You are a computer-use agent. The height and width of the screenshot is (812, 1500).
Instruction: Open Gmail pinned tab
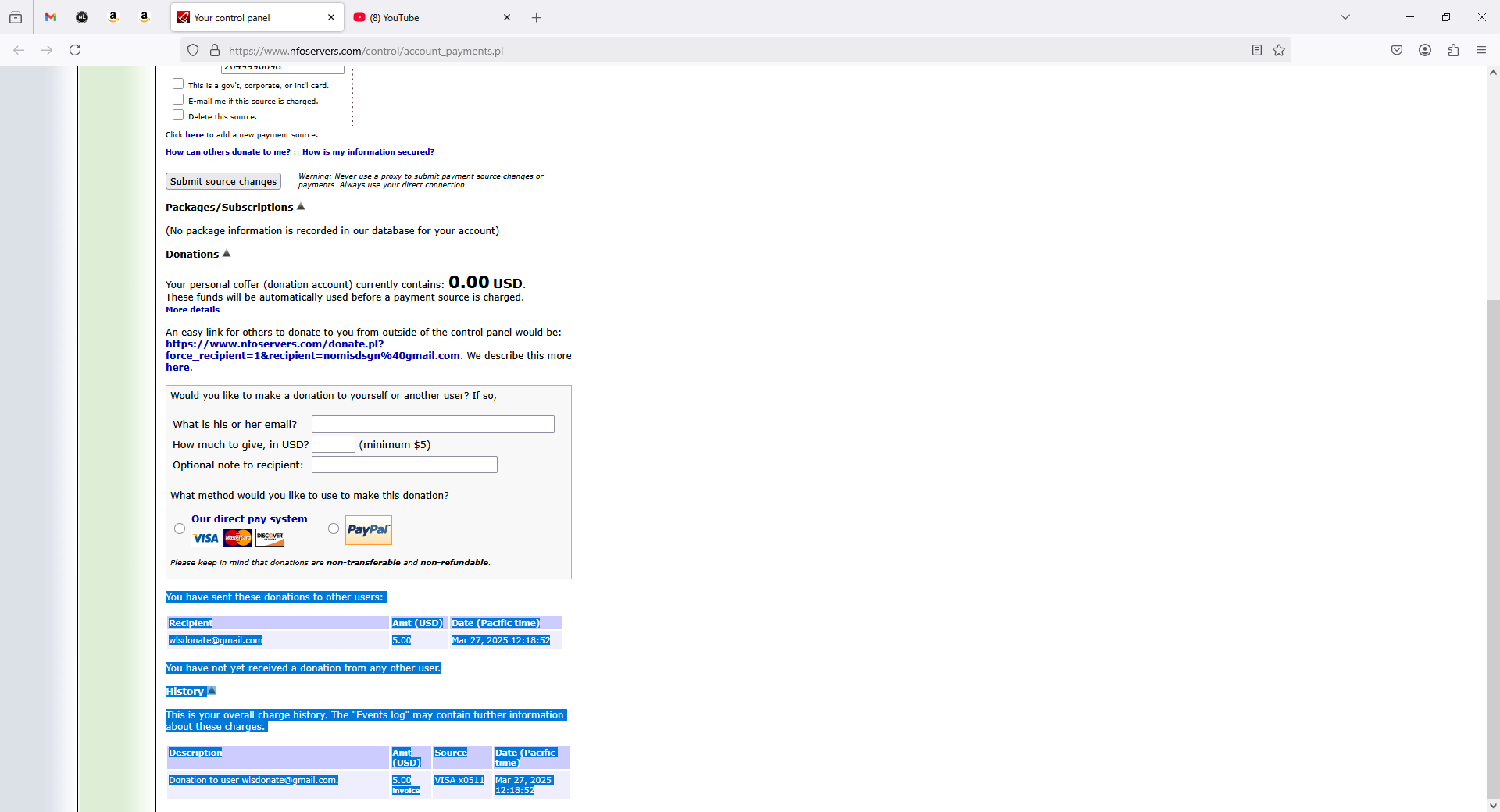(51, 17)
